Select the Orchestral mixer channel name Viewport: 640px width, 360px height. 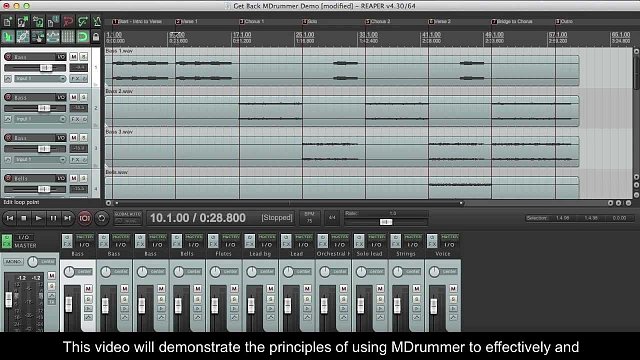tap(333, 254)
